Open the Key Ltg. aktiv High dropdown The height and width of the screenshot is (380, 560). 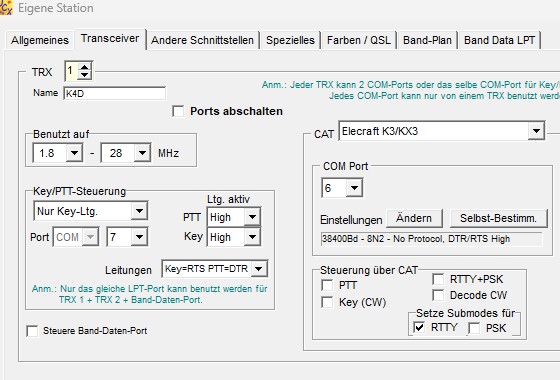pyautogui.click(x=252, y=237)
